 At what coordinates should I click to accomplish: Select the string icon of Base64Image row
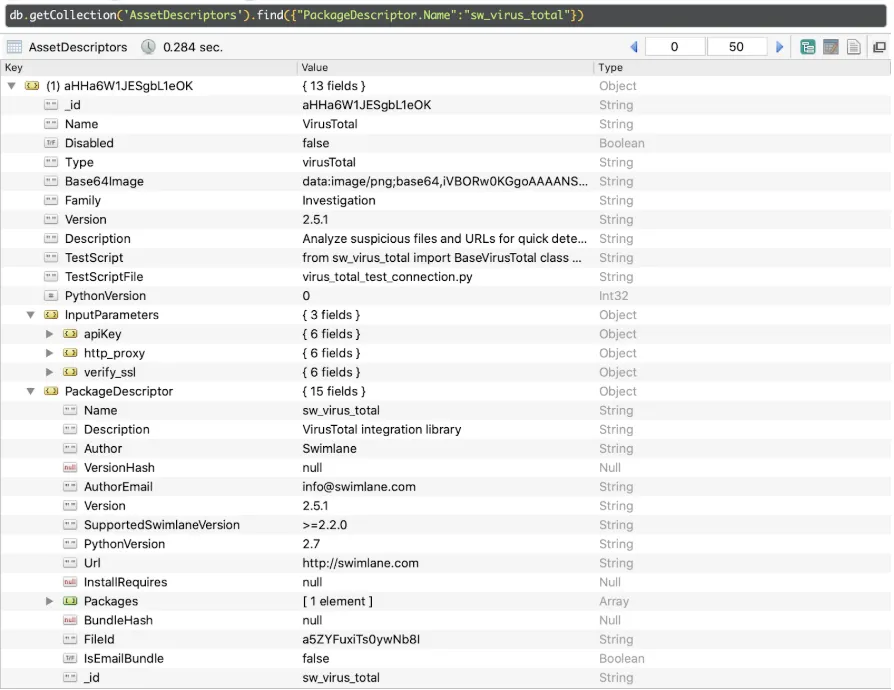tap(51, 181)
